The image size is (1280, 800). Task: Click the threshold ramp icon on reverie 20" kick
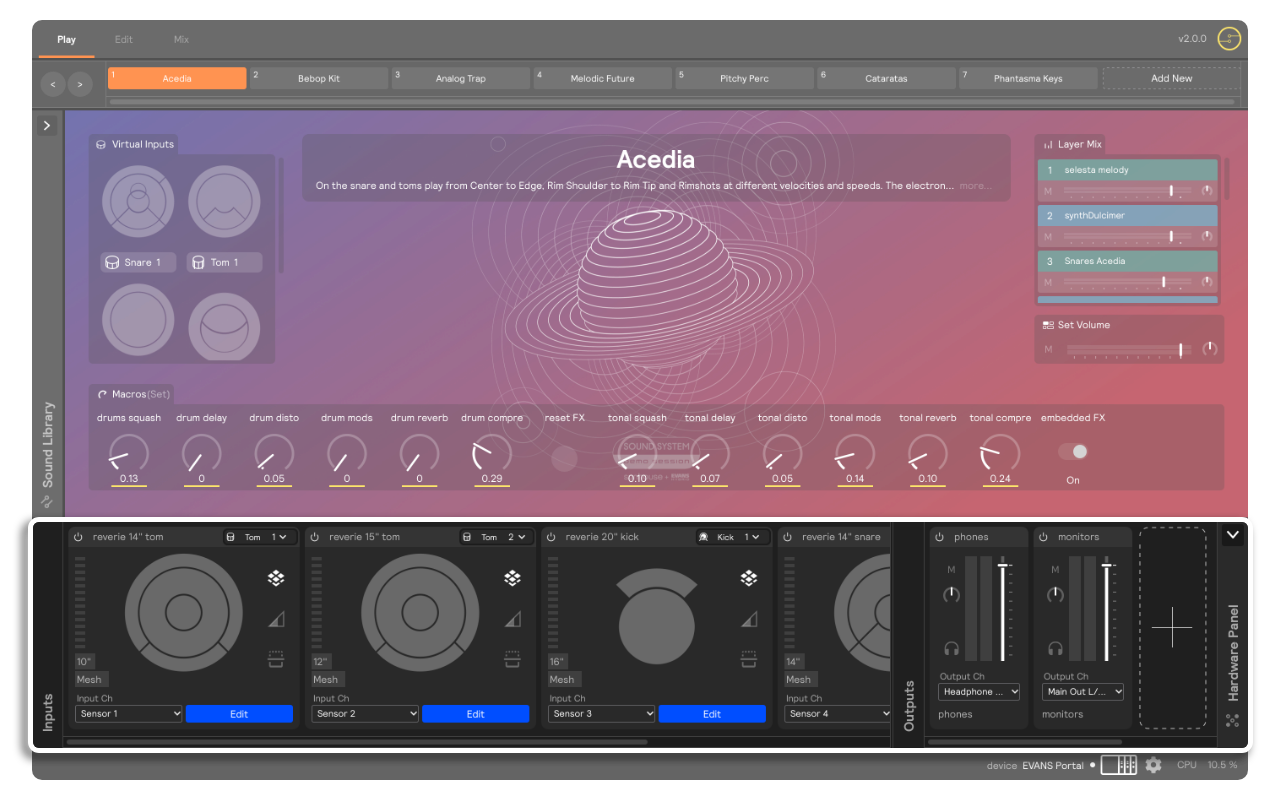tap(748, 620)
